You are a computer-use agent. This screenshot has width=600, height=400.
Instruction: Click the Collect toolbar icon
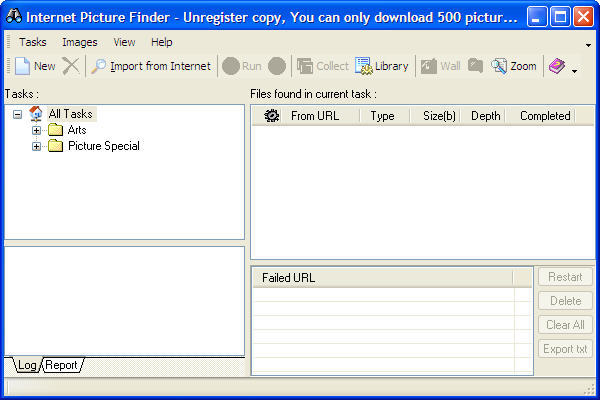click(305, 66)
